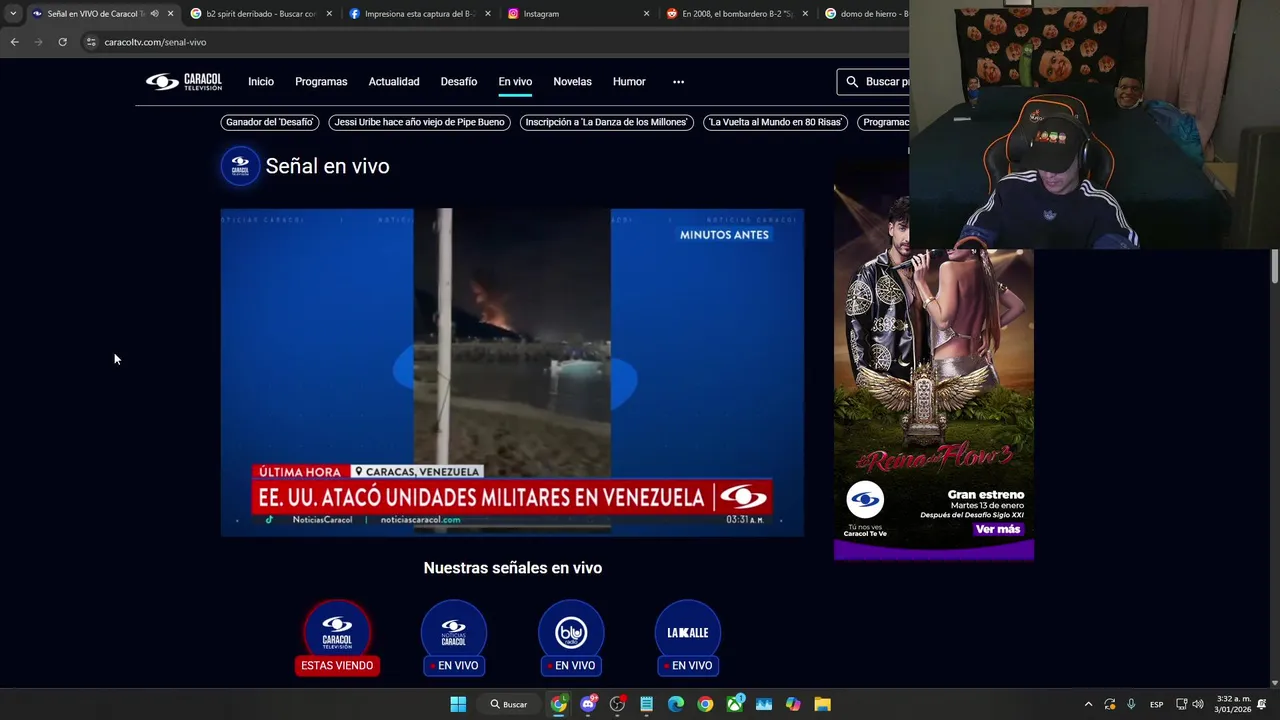Switch to La Kalle live channel
The height and width of the screenshot is (720, 1280).
pyautogui.click(x=688, y=638)
